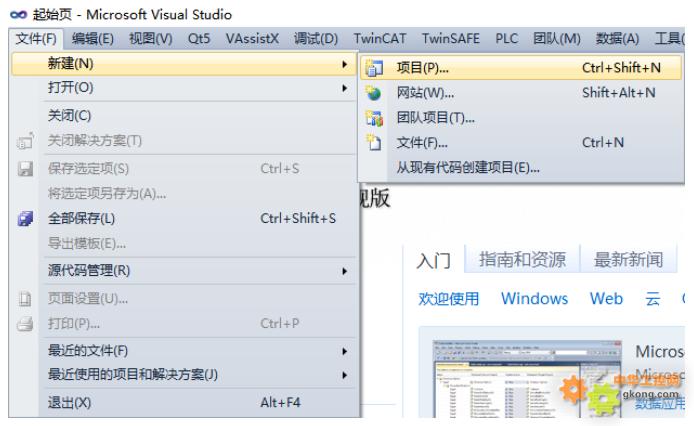Open the 数据(A) menu

pyautogui.click(x=617, y=39)
